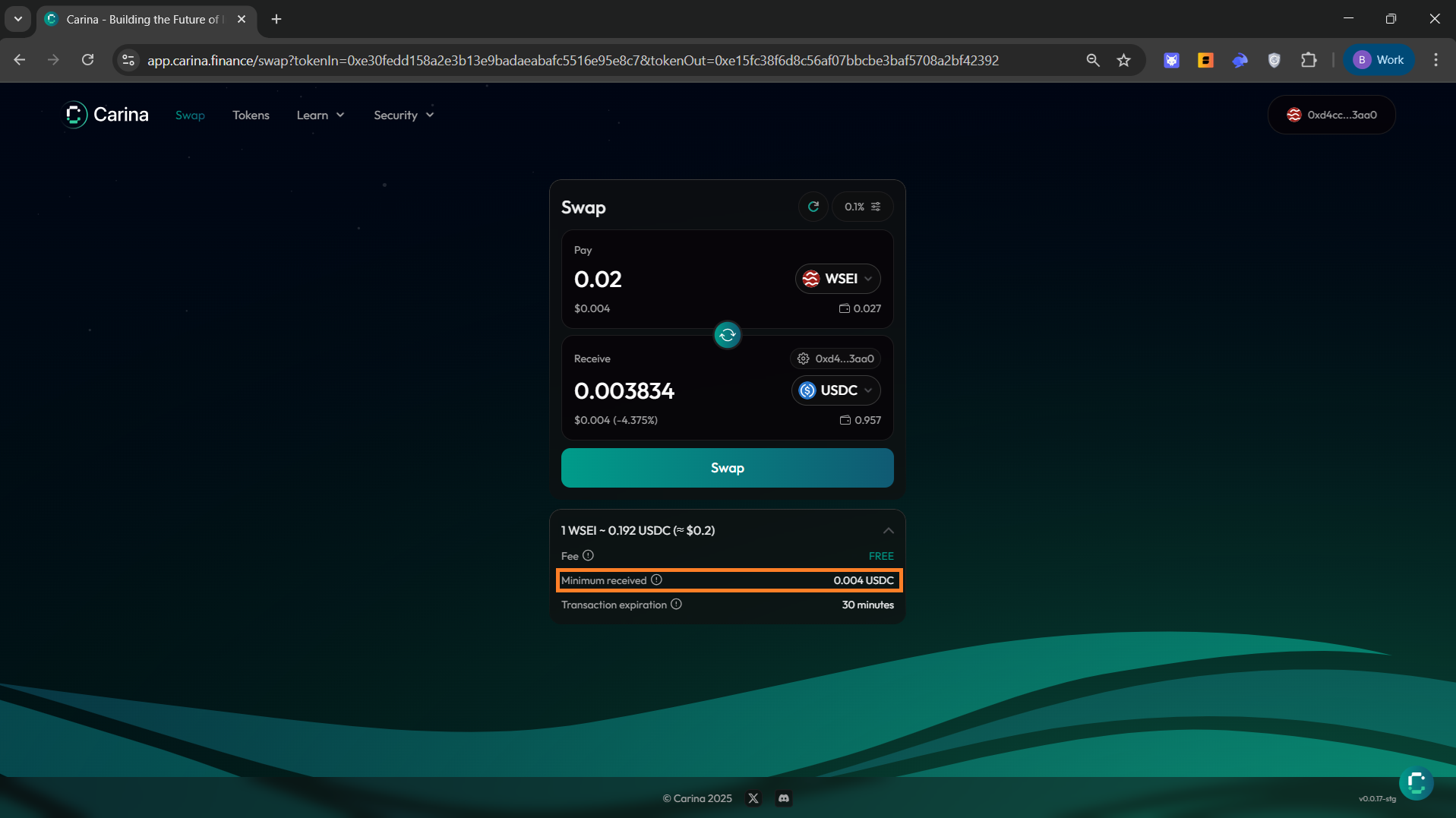Screen dimensions: 1456x818
Task: Click the refresh quote icon in Swap panel
Action: point(813,207)
